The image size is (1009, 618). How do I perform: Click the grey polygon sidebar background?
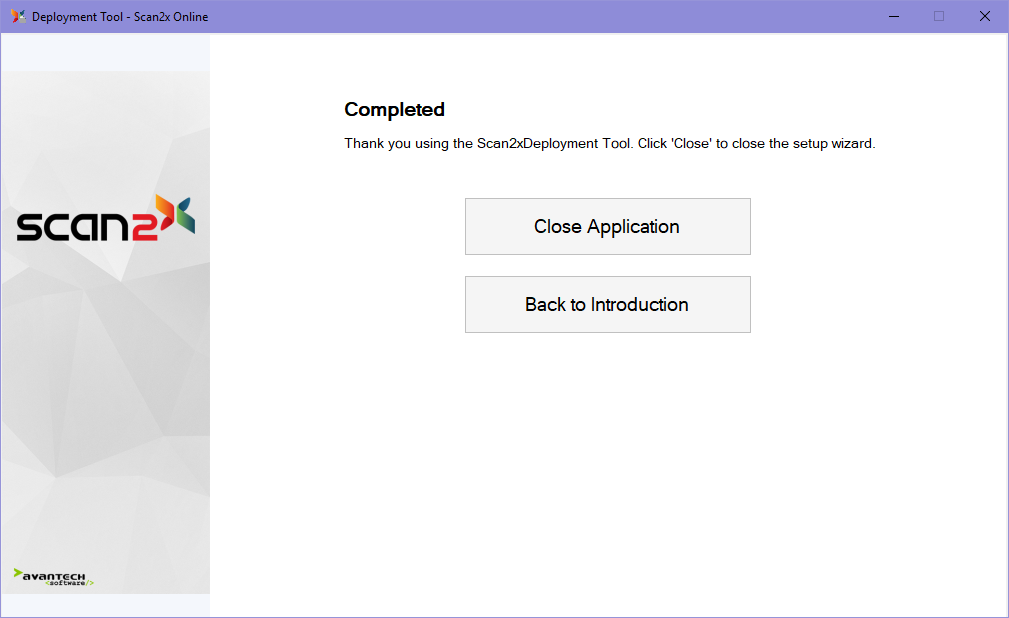pos(105,400)
